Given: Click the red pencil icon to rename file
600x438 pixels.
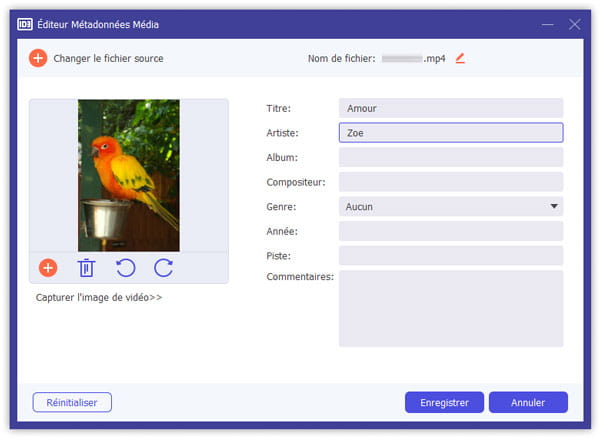Looking at the screenshot, I should [x=460, y=58].
